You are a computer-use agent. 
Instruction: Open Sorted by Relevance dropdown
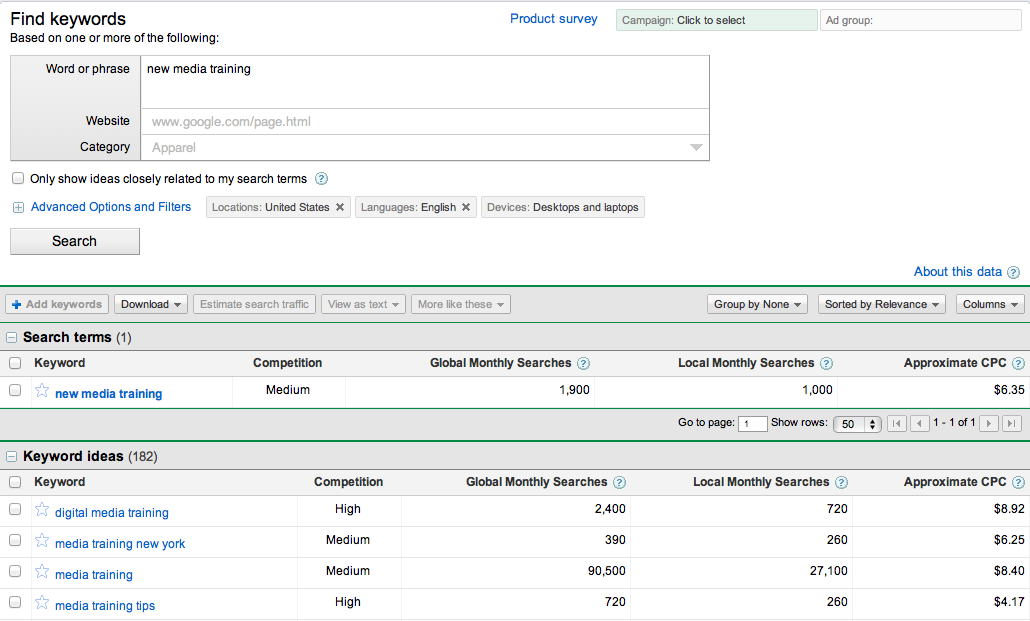(x=882, y=304)
